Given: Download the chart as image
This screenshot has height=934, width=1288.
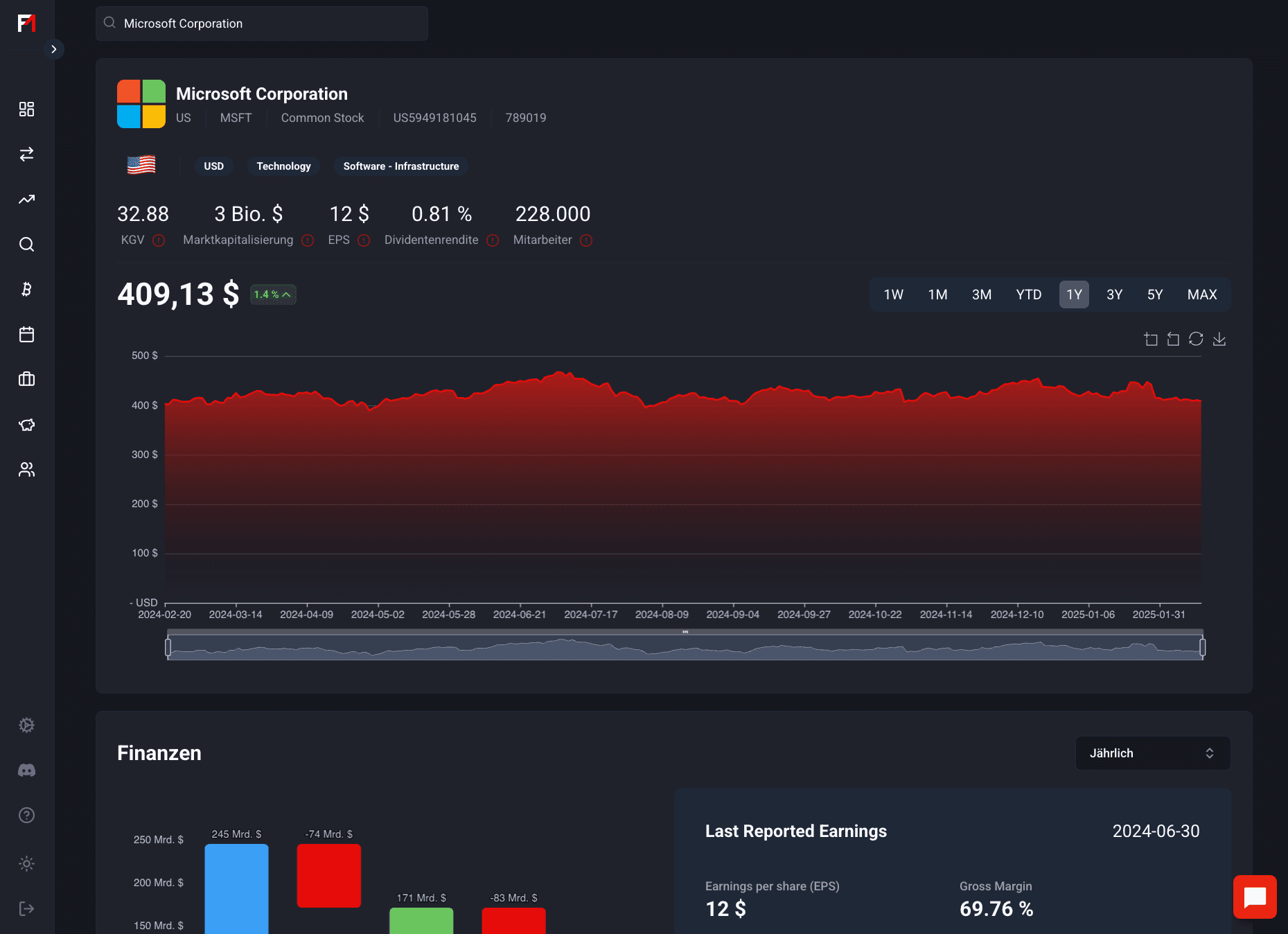Looking at the screenshot, I should point(1219,339).
